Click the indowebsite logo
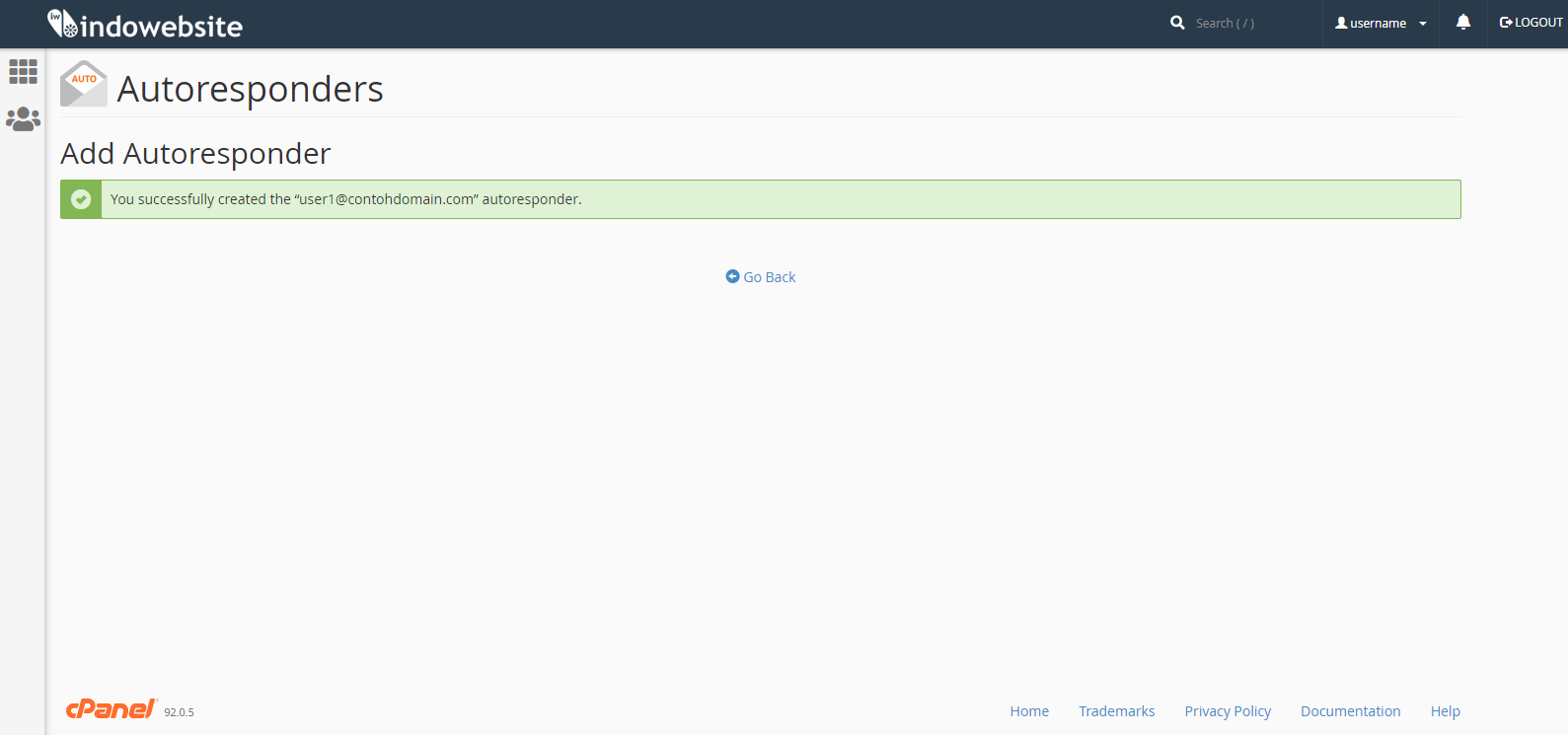The height and width of the screenshot is (735, 1568). (x=145, y=25)
